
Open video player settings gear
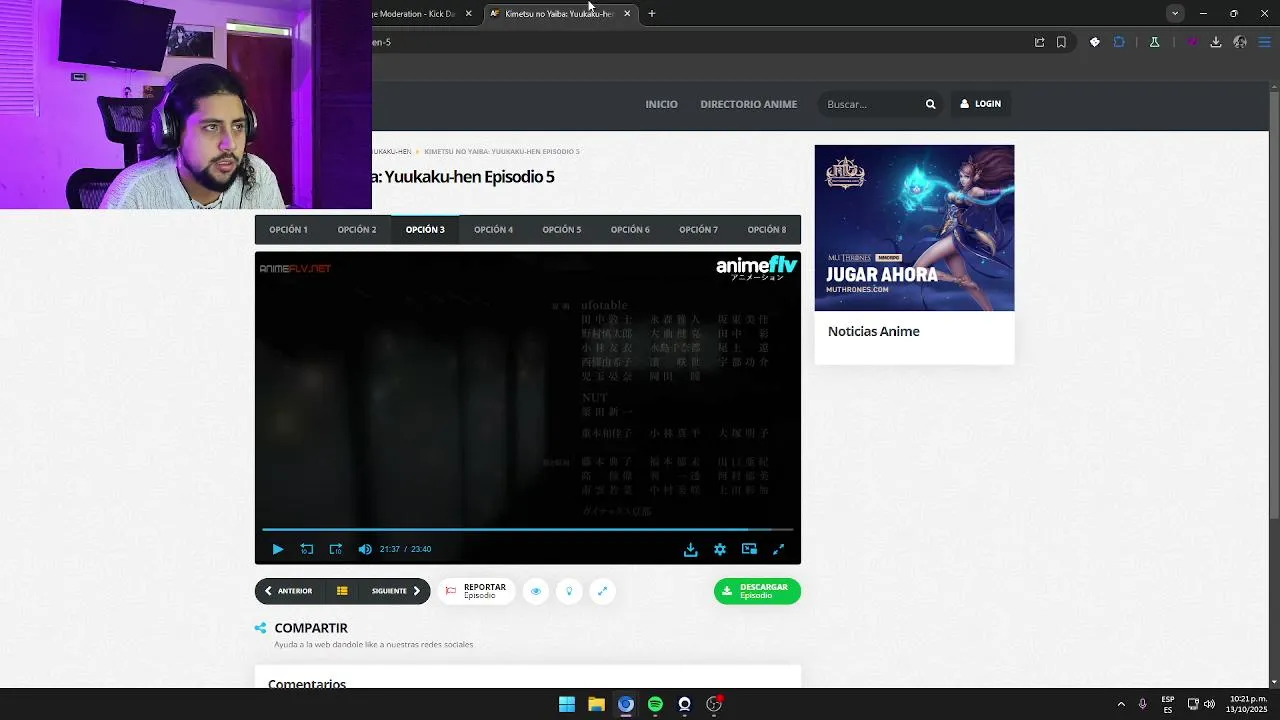(720, 549)
